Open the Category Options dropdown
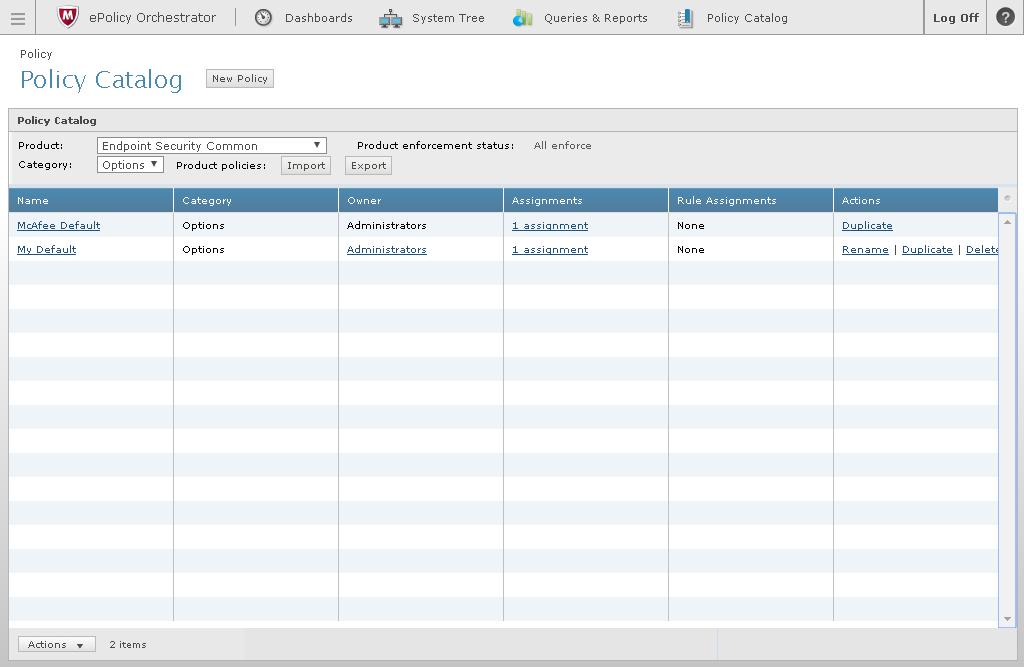Image resolution: width=1024 pixels, height=667 pixels. (130, 165)
